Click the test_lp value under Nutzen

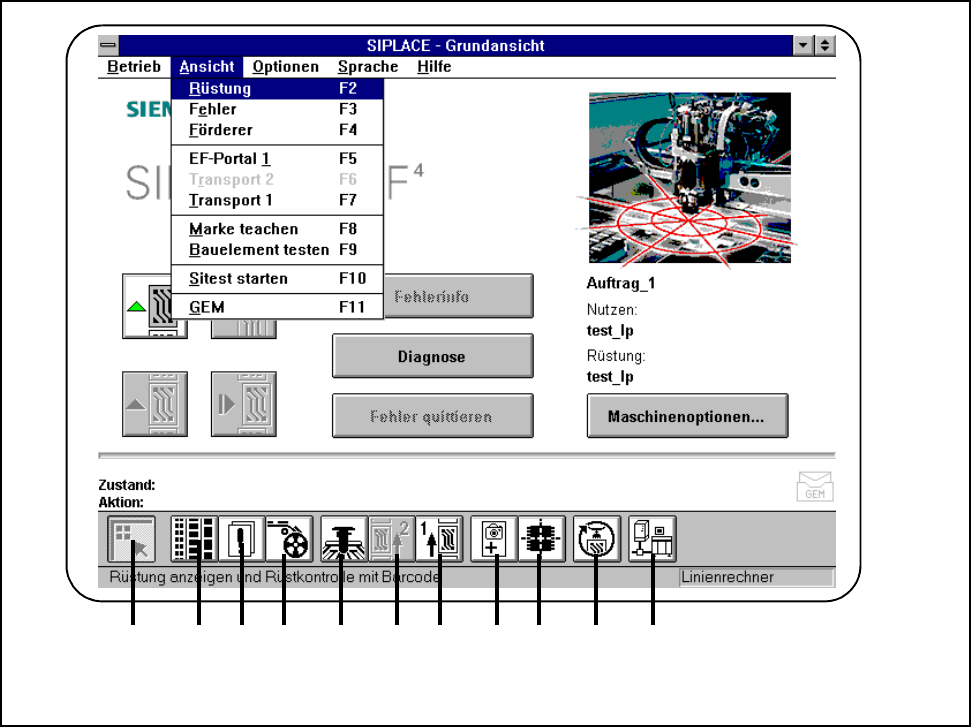pos(610,331)
